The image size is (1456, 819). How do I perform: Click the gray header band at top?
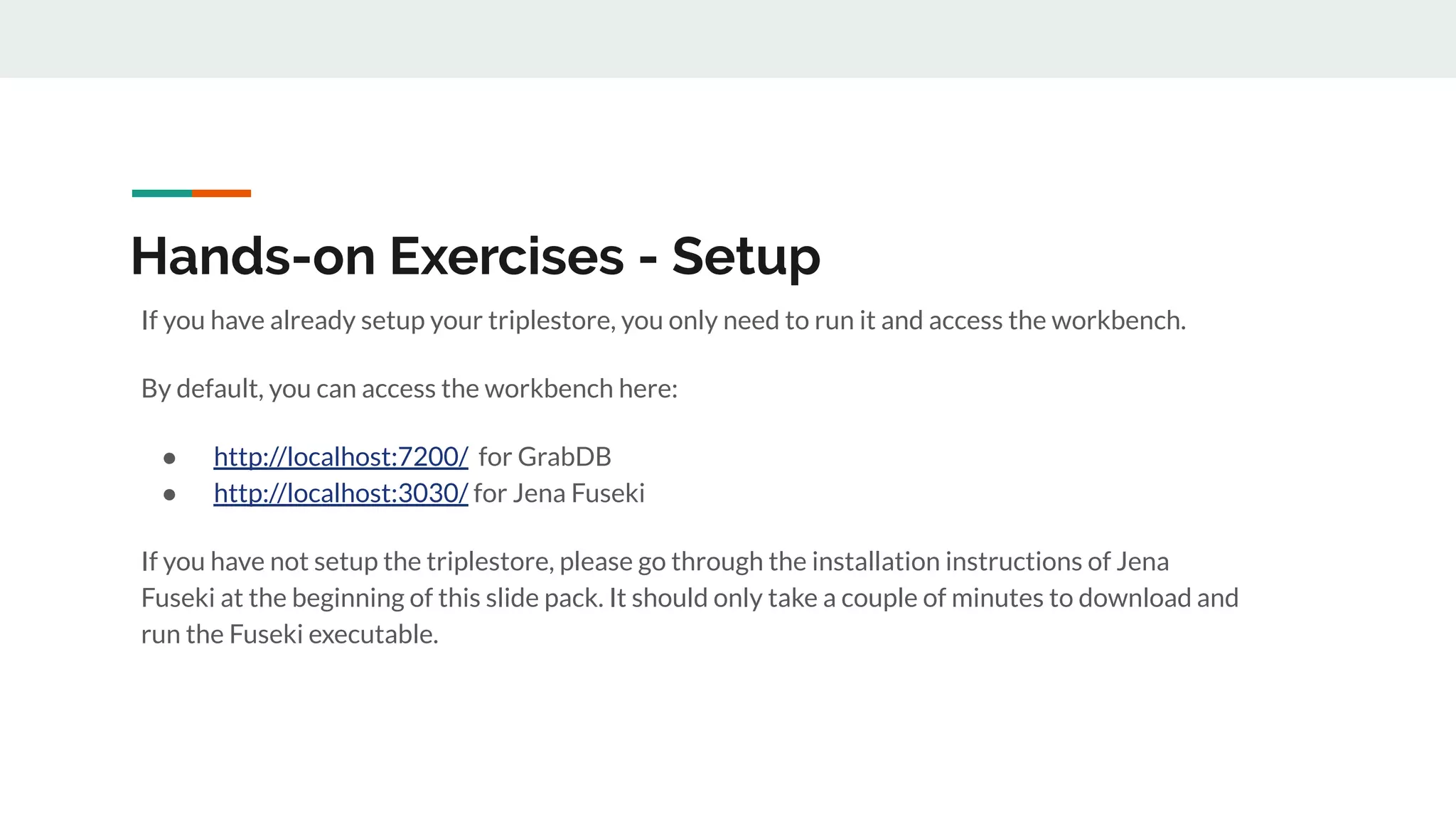728,38
